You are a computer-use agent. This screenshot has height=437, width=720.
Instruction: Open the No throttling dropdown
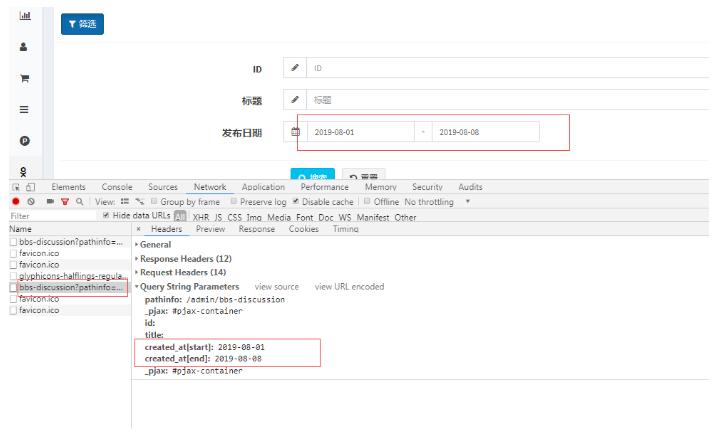[x=437, y=202]
